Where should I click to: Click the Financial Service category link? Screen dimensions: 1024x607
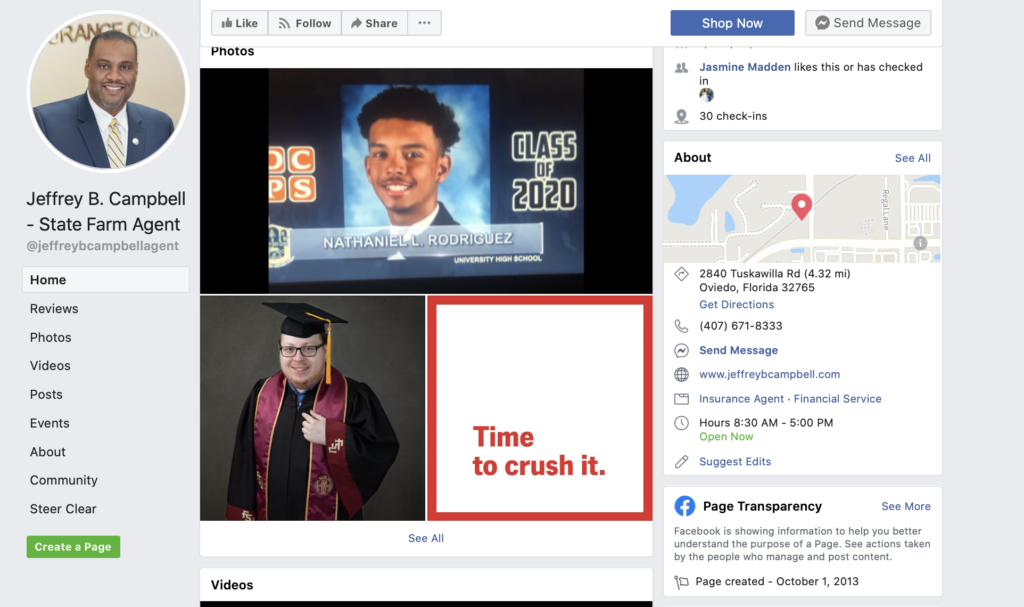click(837, 399)
